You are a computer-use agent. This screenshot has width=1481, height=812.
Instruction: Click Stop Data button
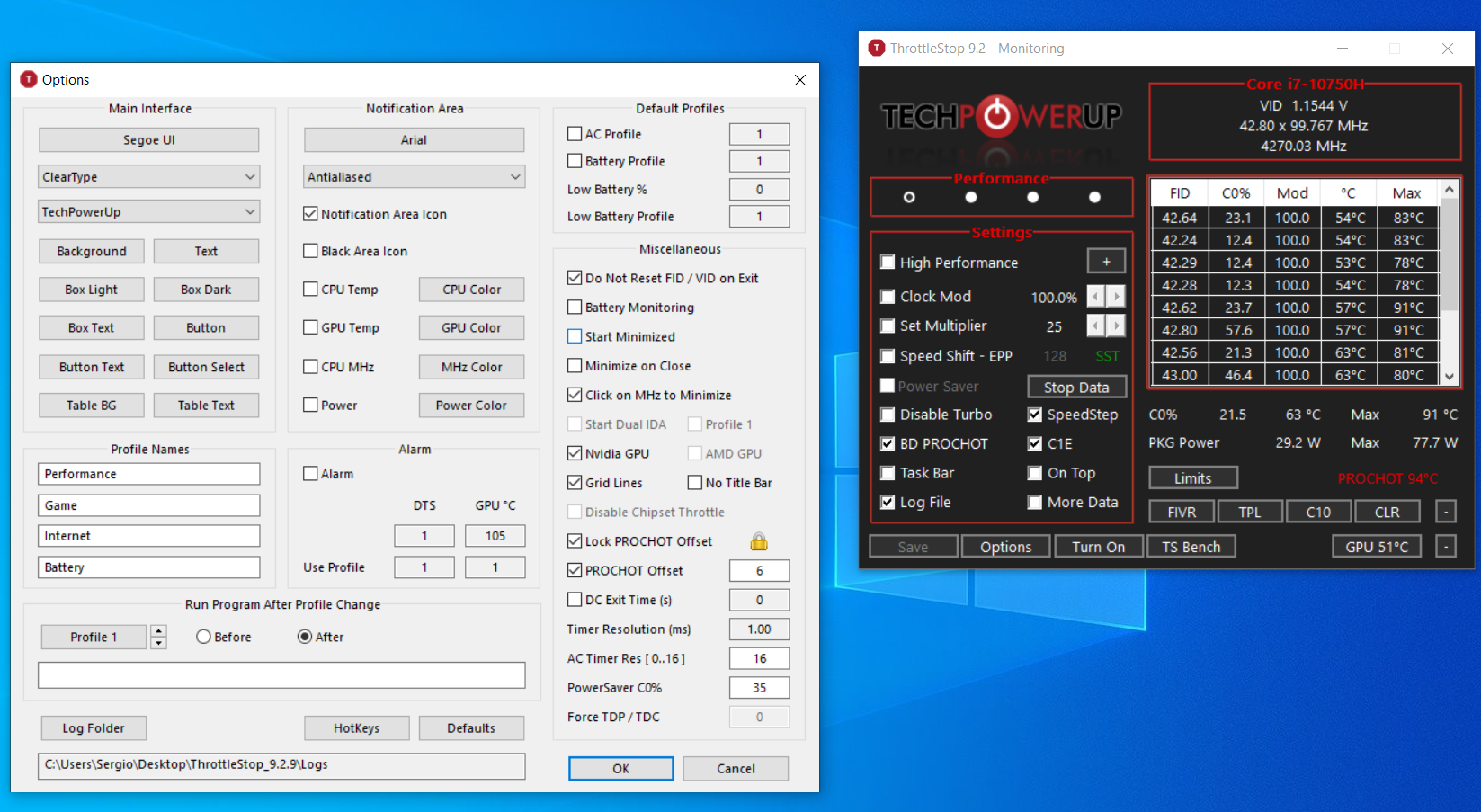[1076, 387]
